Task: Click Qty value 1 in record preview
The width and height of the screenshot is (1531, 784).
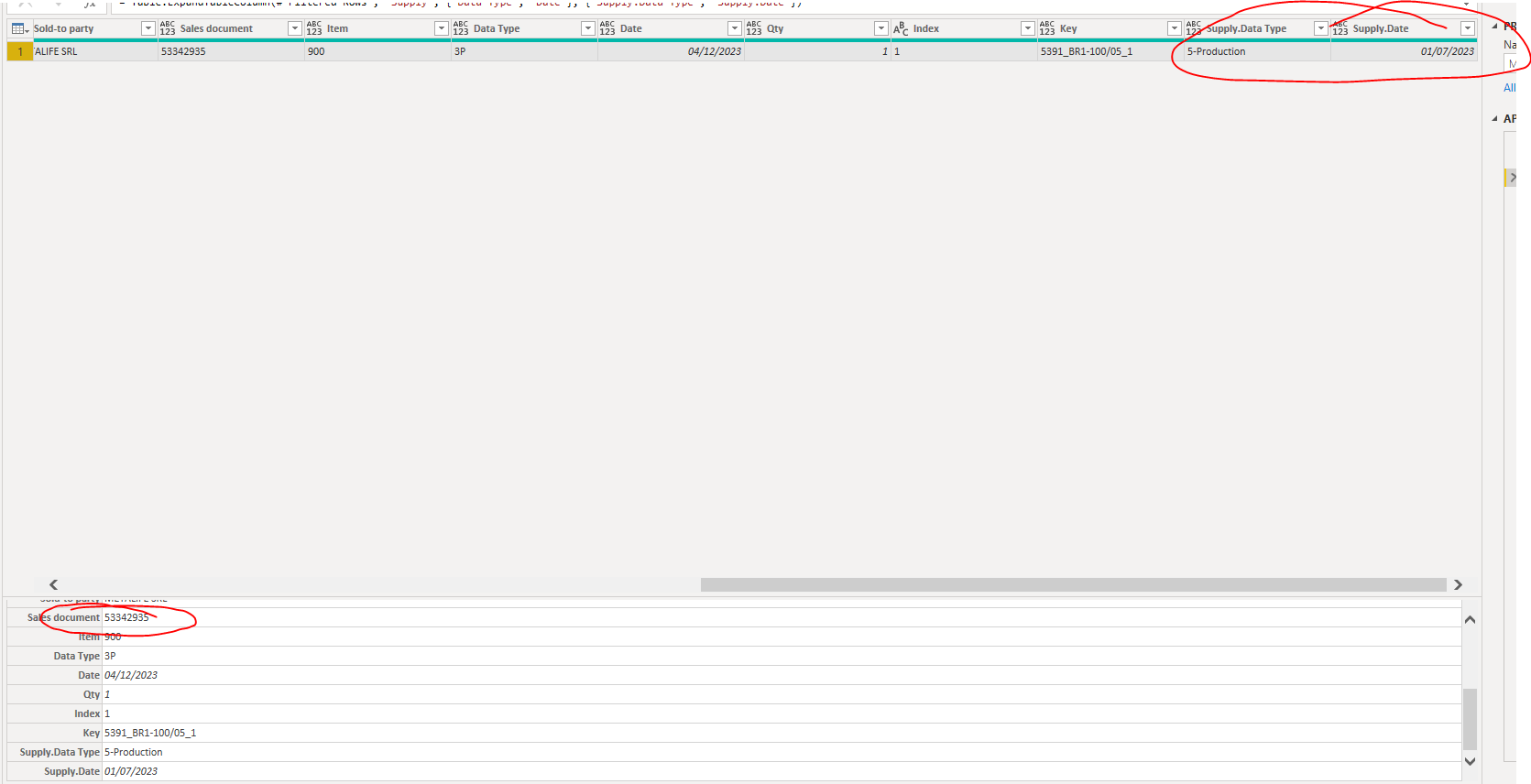Action: 107,694
